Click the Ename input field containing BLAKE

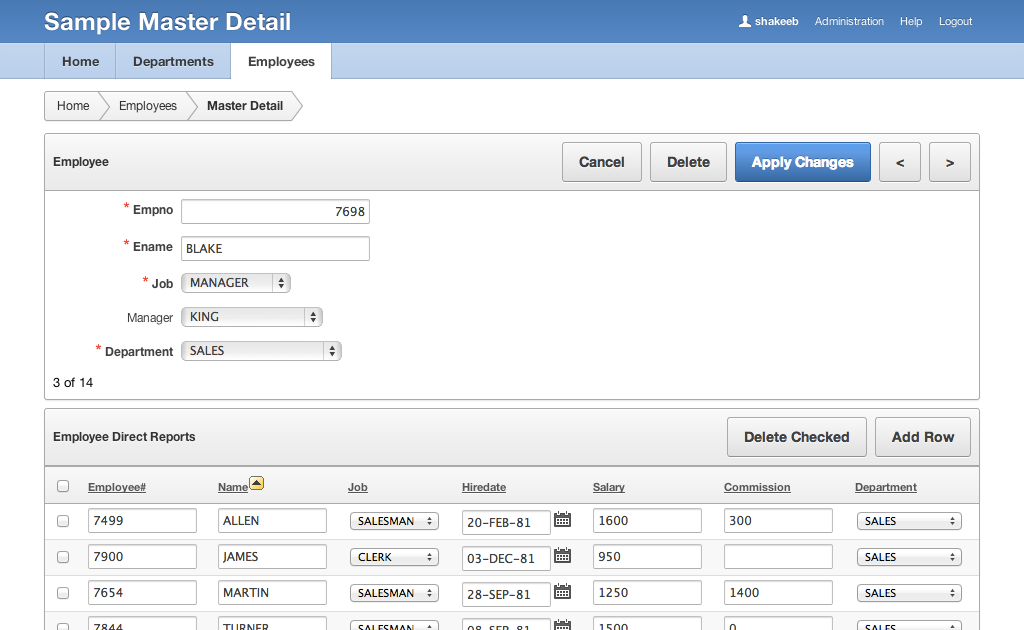coord(275,248)
